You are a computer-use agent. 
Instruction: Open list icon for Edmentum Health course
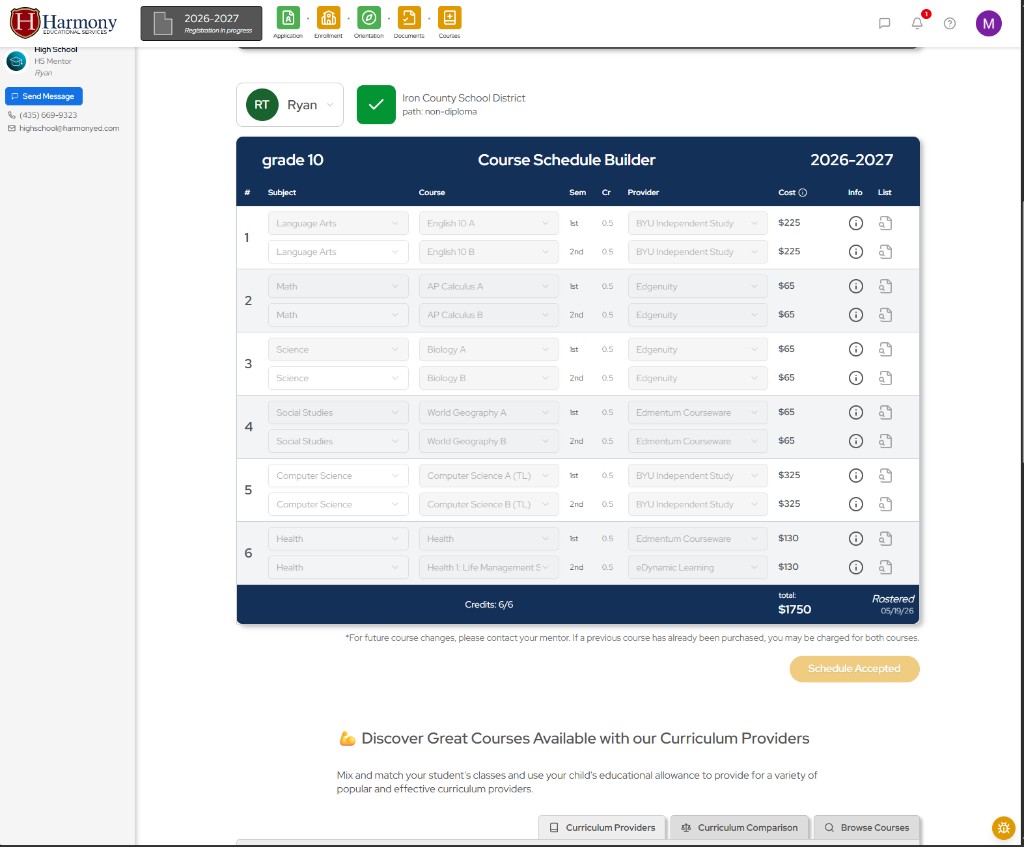pos(886,539)
